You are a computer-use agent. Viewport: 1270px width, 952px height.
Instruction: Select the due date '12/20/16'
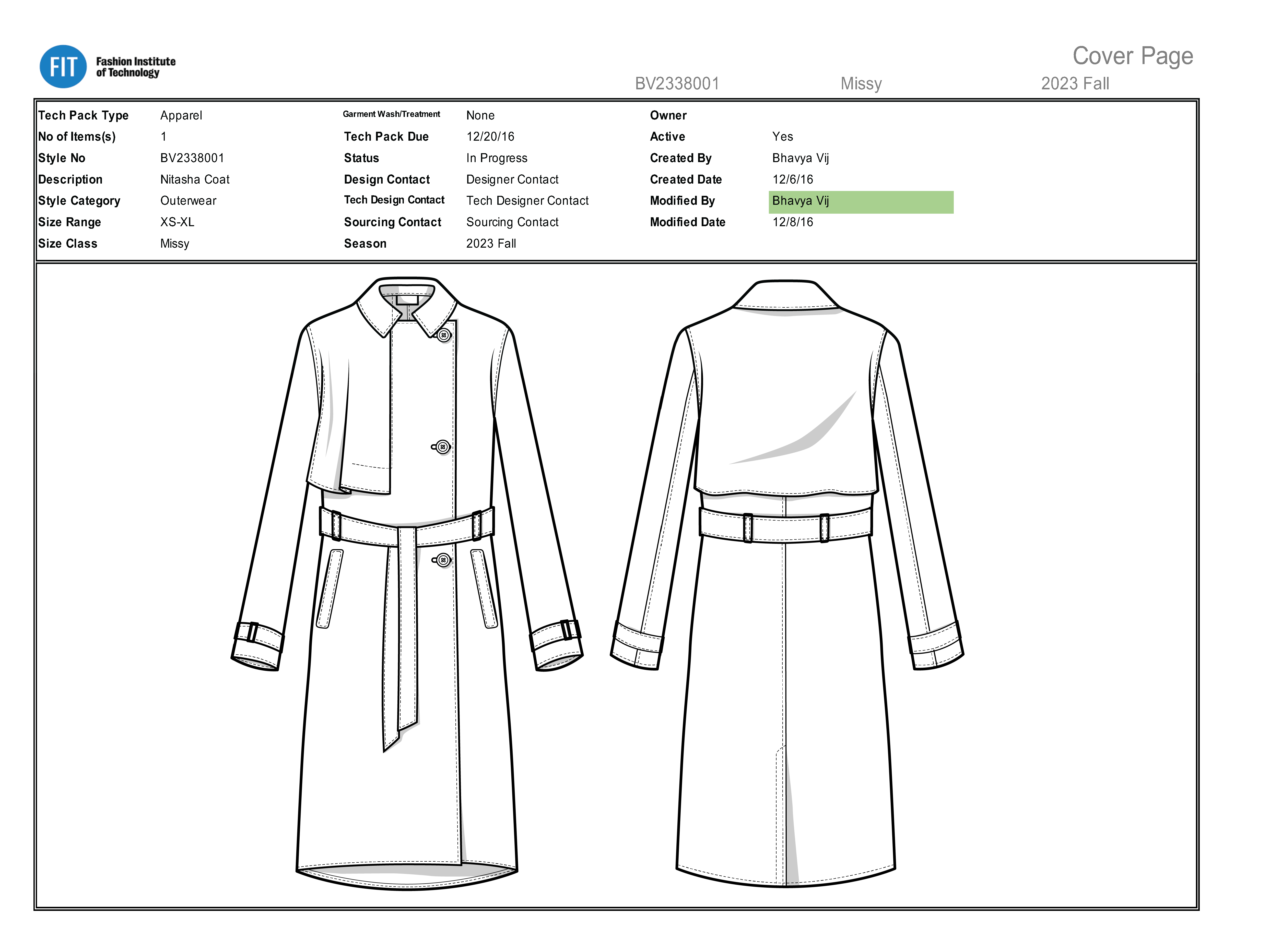coord(490,137)
